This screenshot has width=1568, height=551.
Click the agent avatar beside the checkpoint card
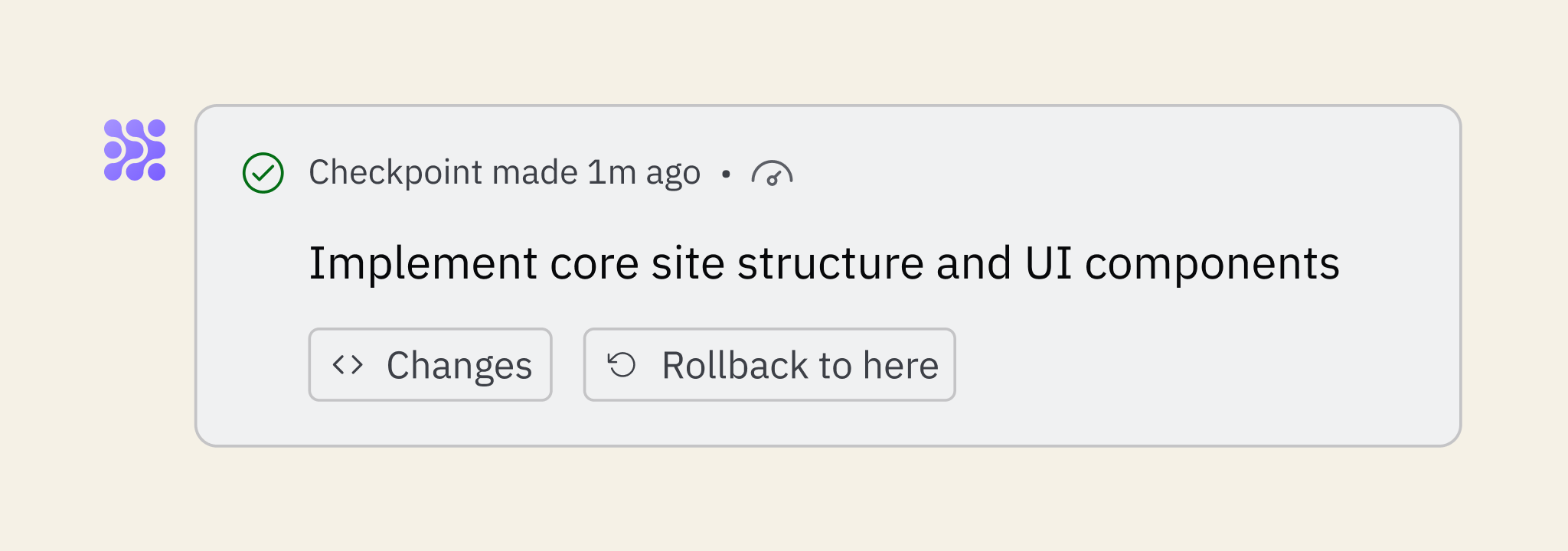pyautogui.click(x=135, y=150)
